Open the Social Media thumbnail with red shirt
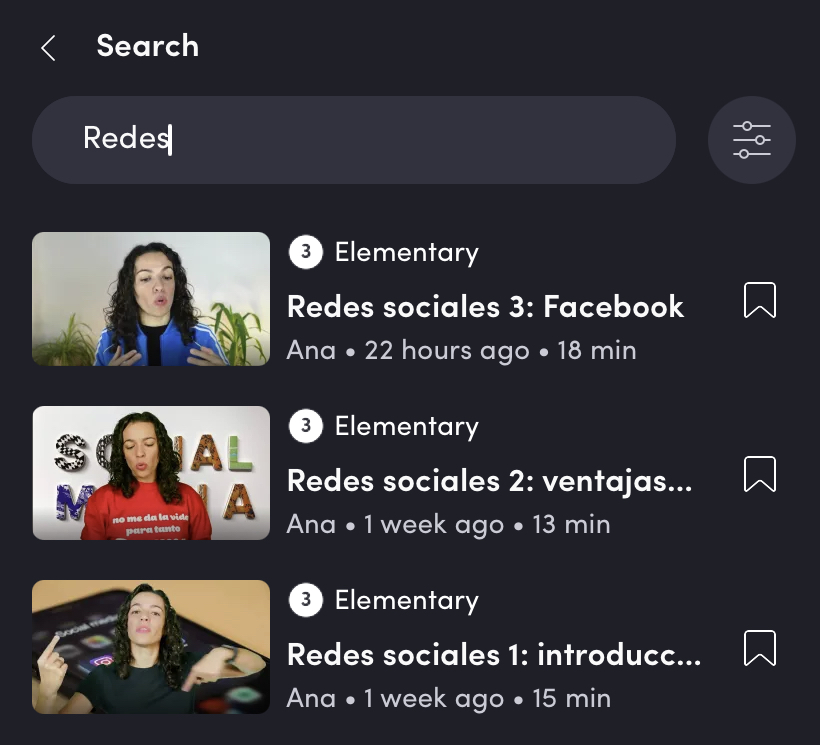 coord(151,473)
